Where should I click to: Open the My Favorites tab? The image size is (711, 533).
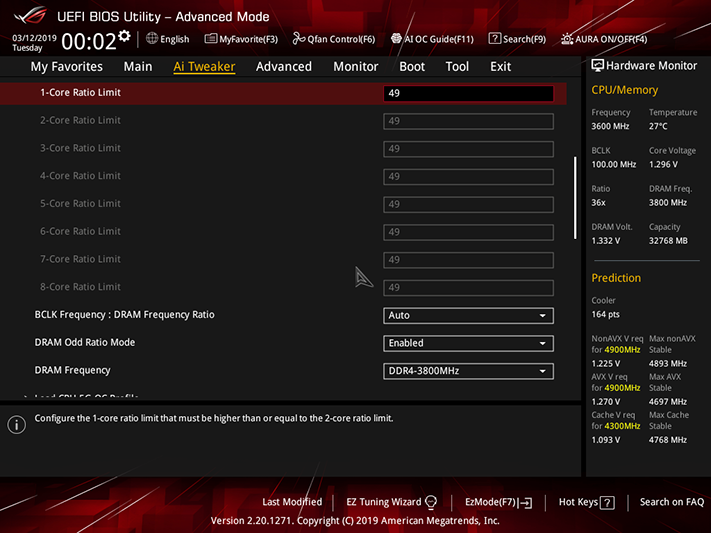click(x=67, y=67)
